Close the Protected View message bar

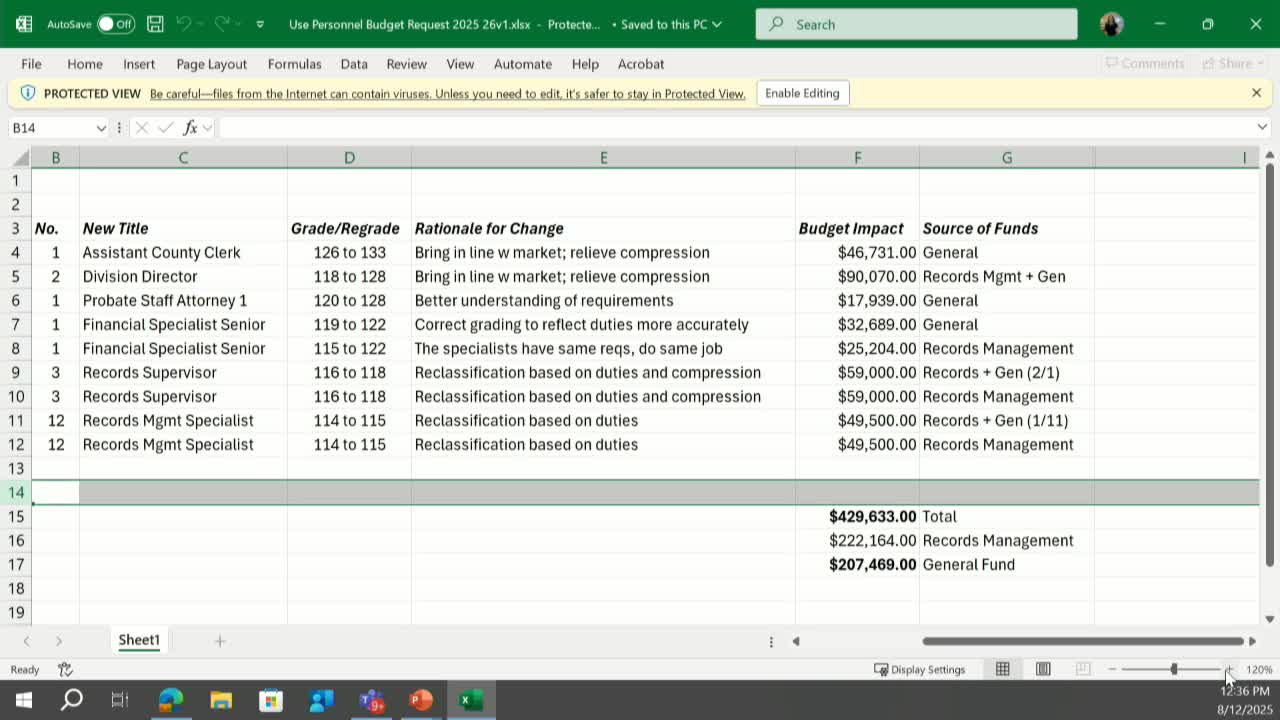tap(1256, 93)
